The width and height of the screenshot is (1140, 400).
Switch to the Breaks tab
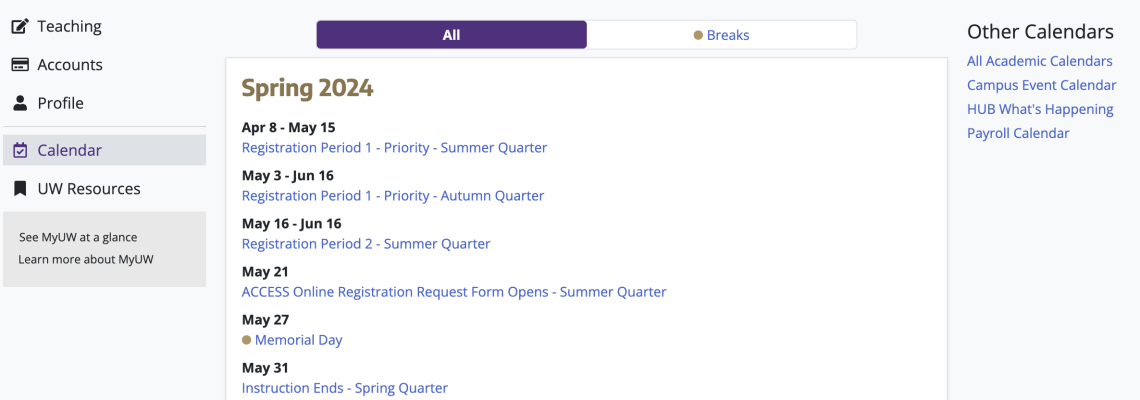click(721, 35)
